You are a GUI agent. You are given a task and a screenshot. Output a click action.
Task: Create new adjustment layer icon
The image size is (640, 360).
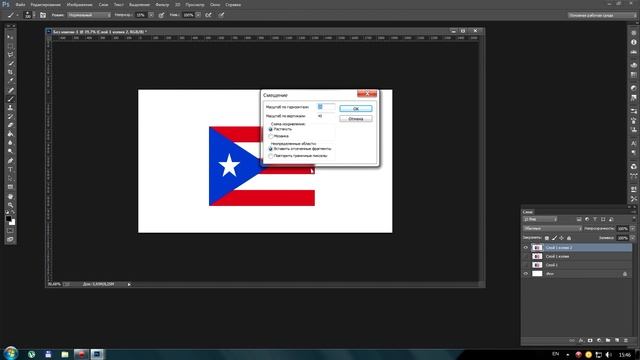[x=599, y=340]
